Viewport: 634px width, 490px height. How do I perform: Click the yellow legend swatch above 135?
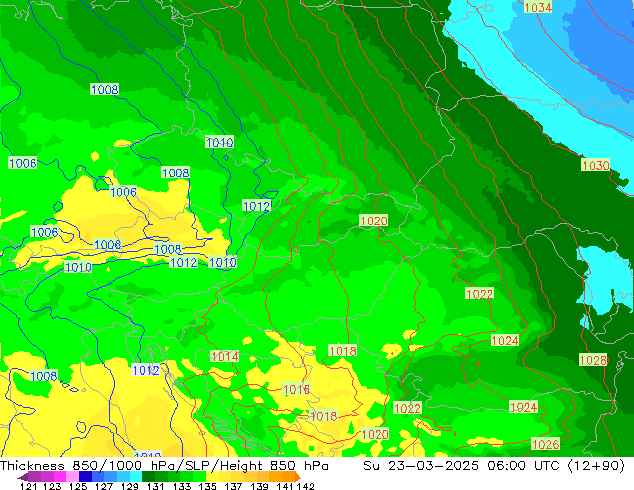212,477
